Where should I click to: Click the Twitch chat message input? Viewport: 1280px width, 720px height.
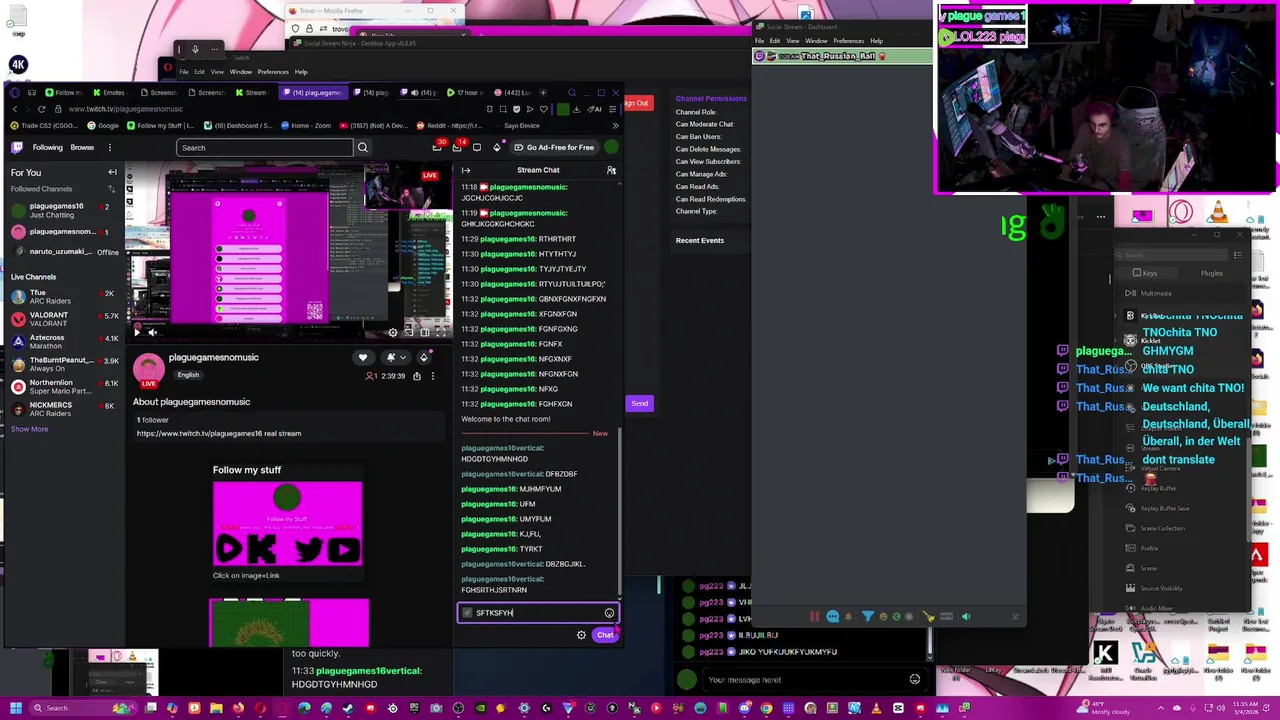(537, 612)
